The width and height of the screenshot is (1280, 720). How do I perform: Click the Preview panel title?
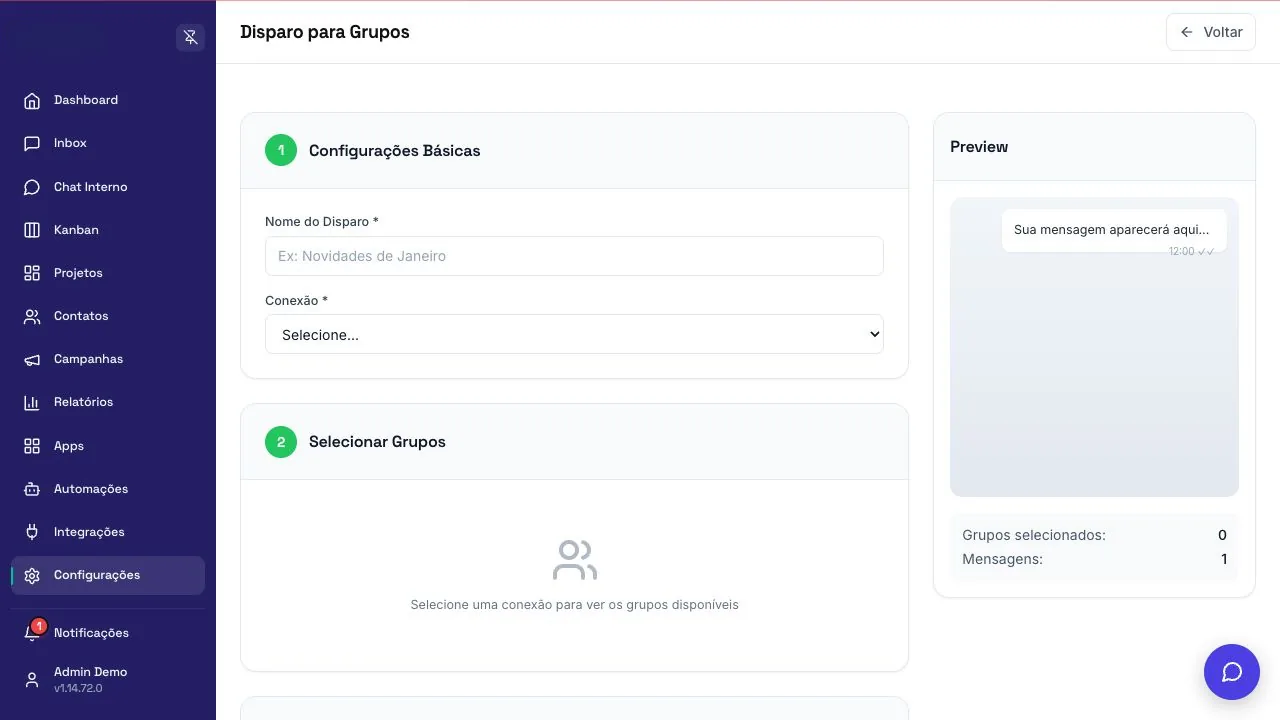[x=979, y=147]
